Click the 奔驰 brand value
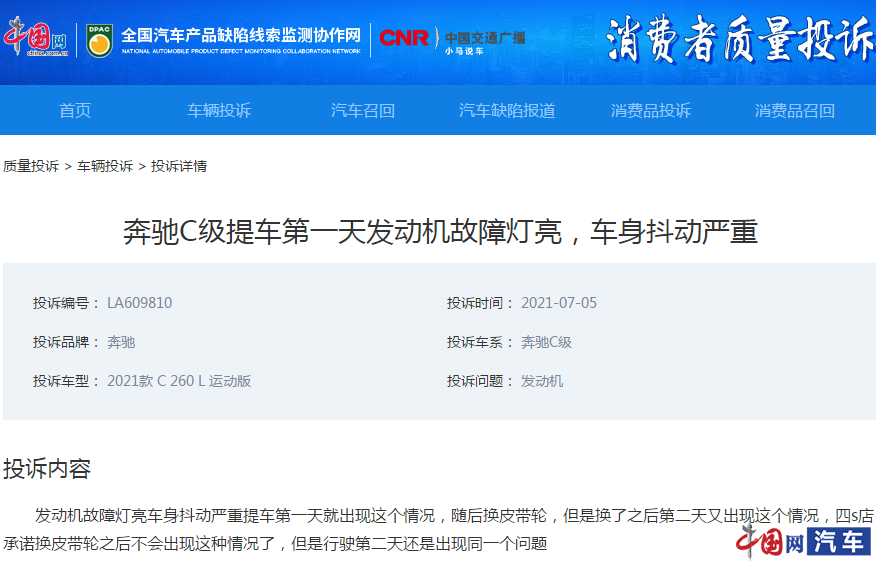This screenshot has height=569, width=876. pyautogui.click(x=121, y=342)
